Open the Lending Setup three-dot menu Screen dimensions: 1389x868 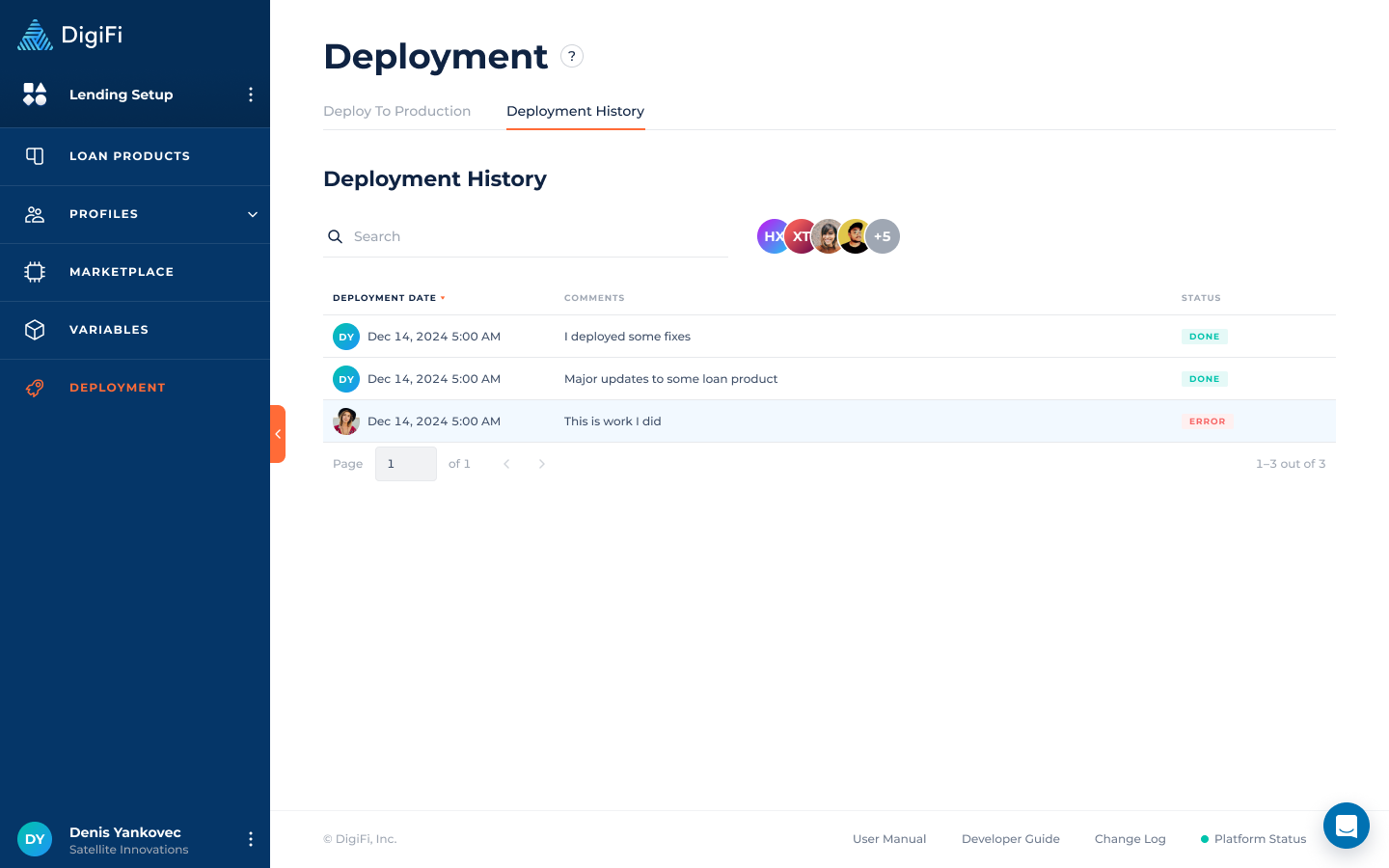(x=251, y=95)
